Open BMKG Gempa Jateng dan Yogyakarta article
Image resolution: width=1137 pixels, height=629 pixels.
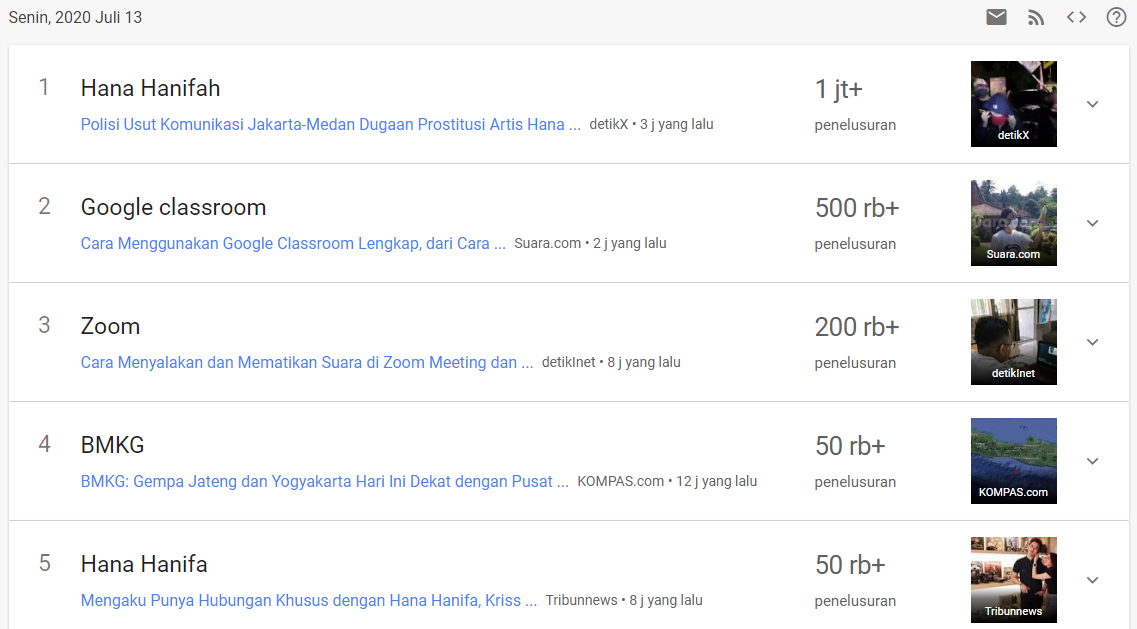[324, 482]
